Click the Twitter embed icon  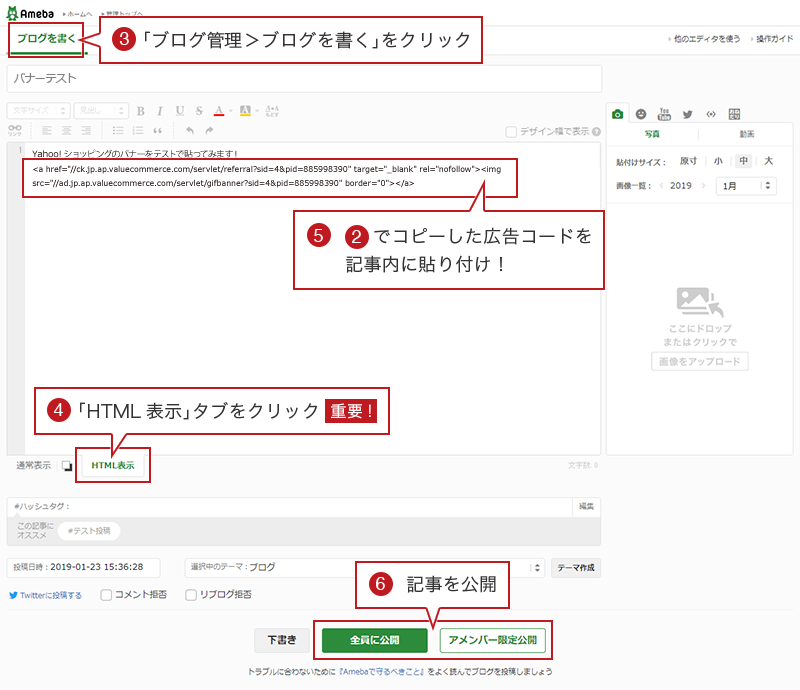point(687,113)
